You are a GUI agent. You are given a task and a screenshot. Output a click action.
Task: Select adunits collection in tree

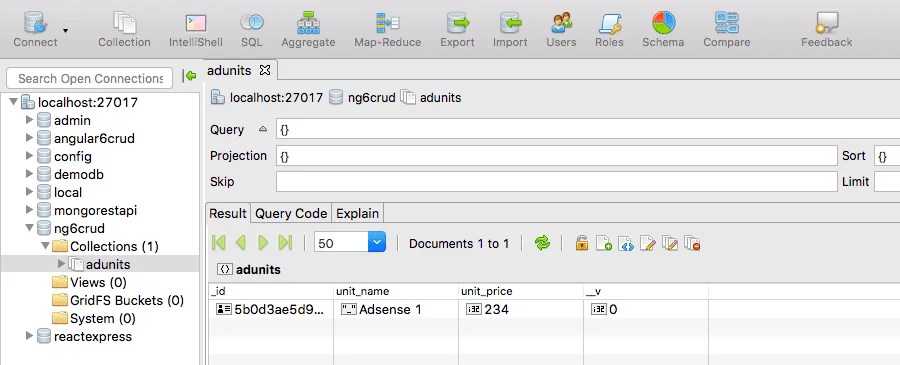[x=108, y=265]
